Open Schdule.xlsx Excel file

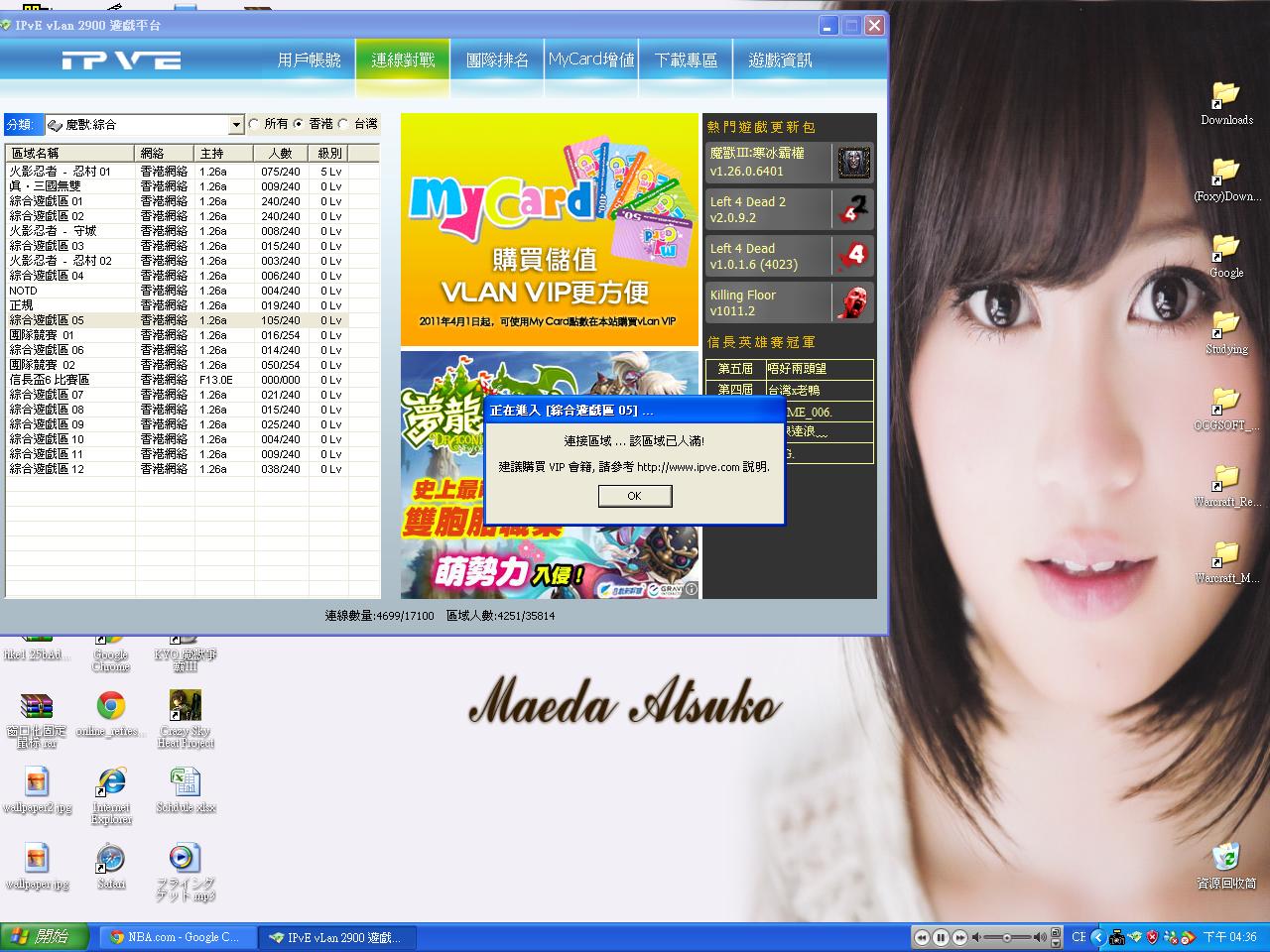pos(186,790)
